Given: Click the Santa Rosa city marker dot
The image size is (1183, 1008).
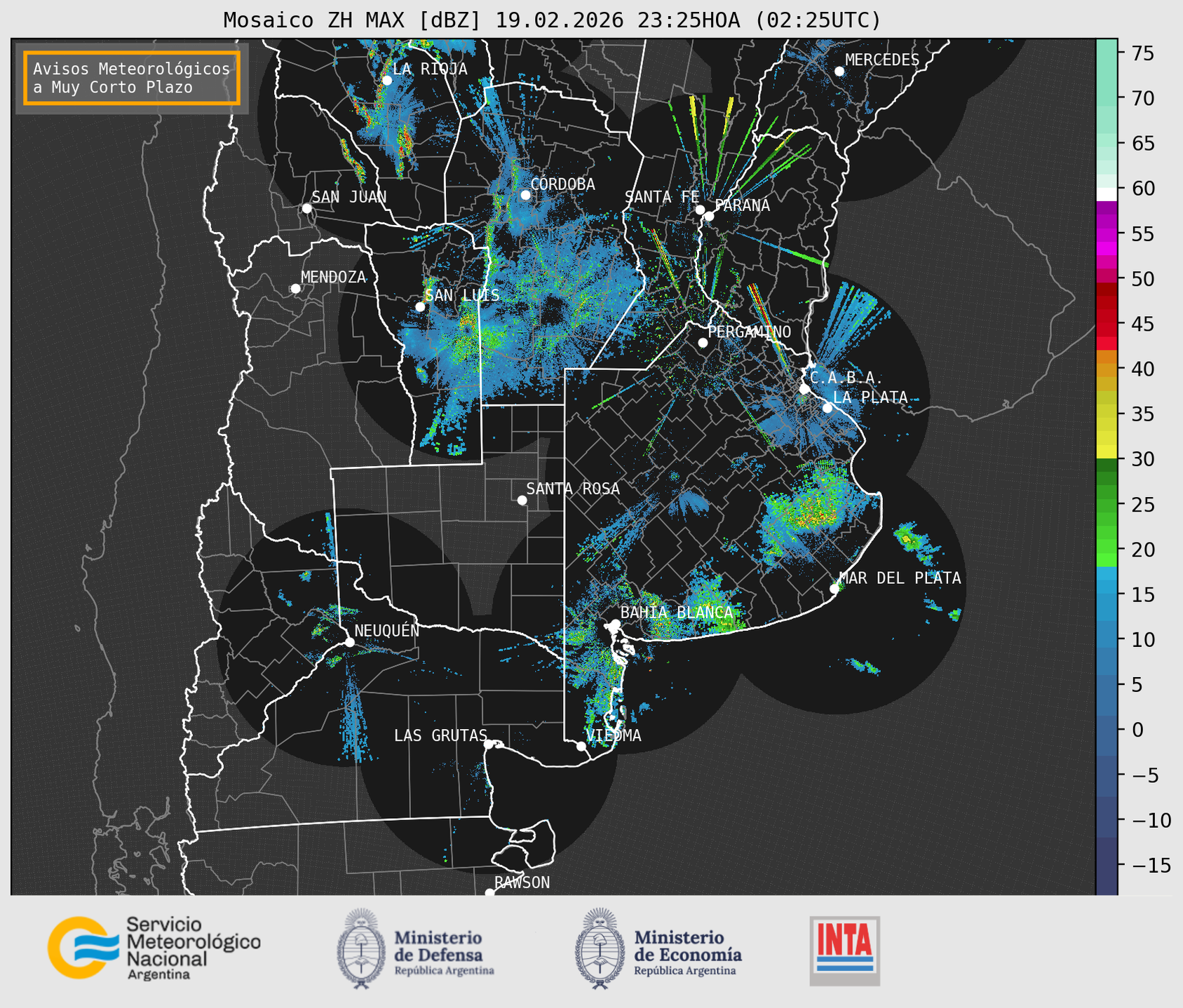Looking at the screenshot, I should tap(522, 500).
